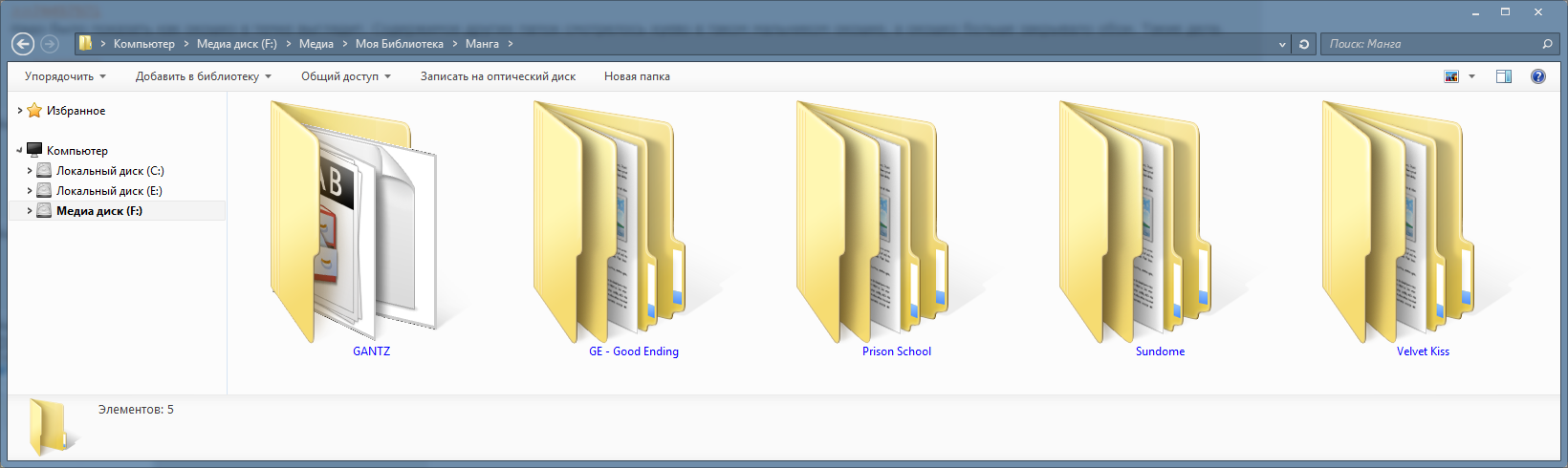
Task: Click the Velvet Kiss name label
Action: click(x=1423, y=351)
